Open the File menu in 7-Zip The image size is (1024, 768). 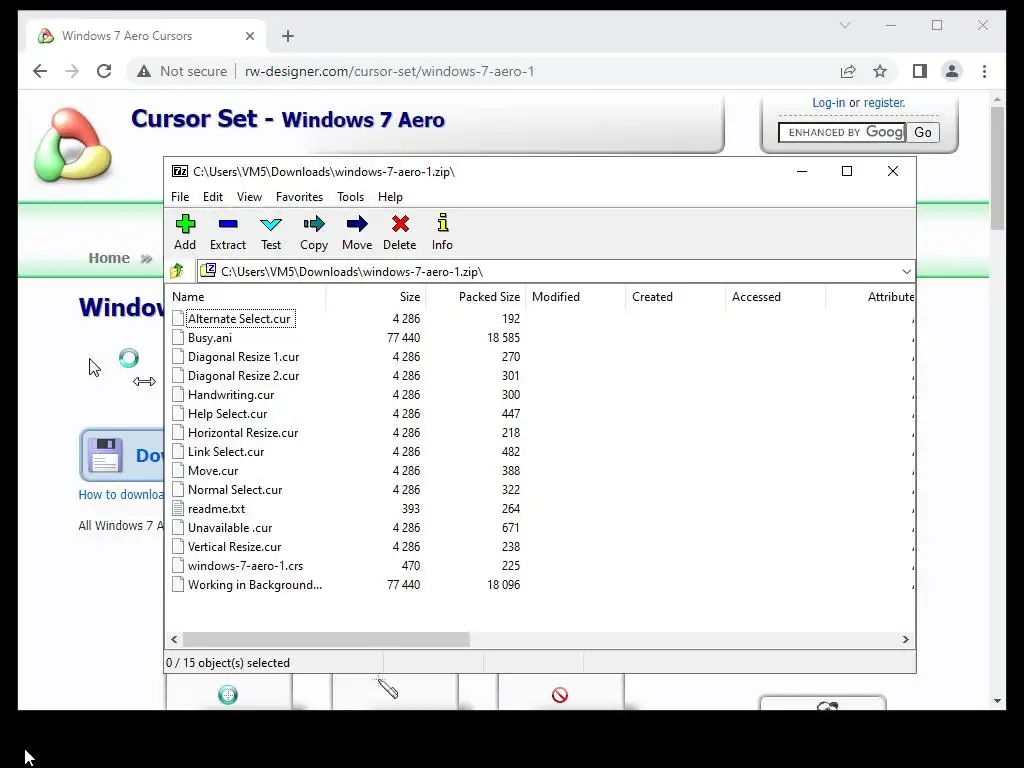180,197
